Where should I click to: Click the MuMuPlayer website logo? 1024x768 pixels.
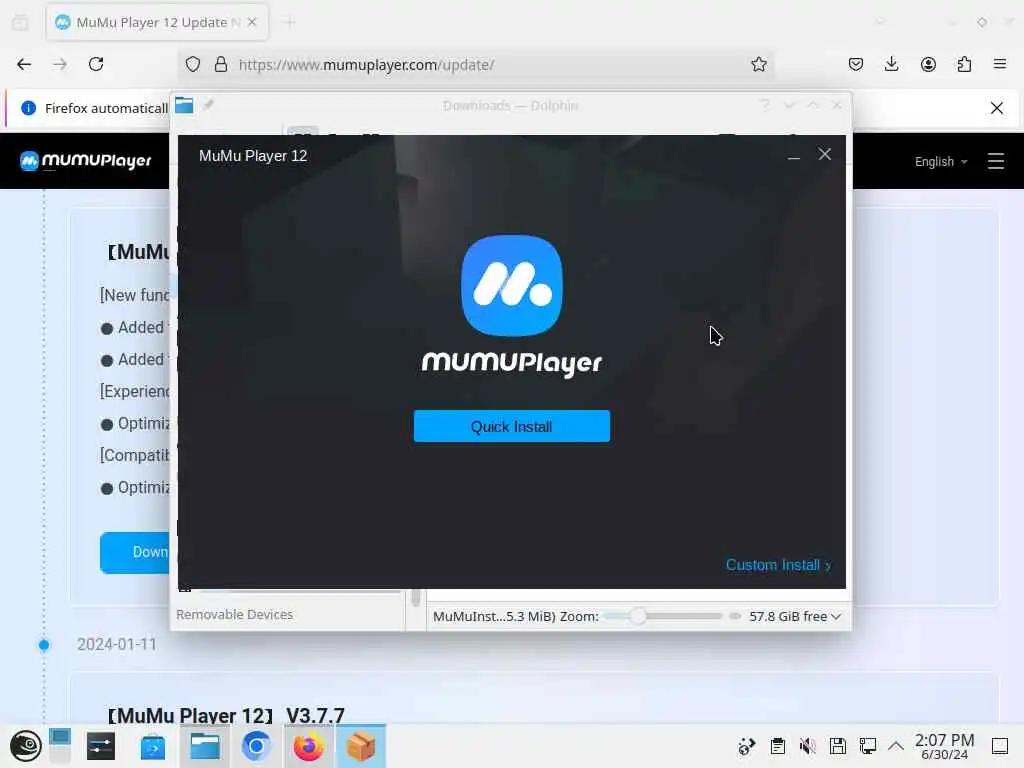tap(85, 161)
